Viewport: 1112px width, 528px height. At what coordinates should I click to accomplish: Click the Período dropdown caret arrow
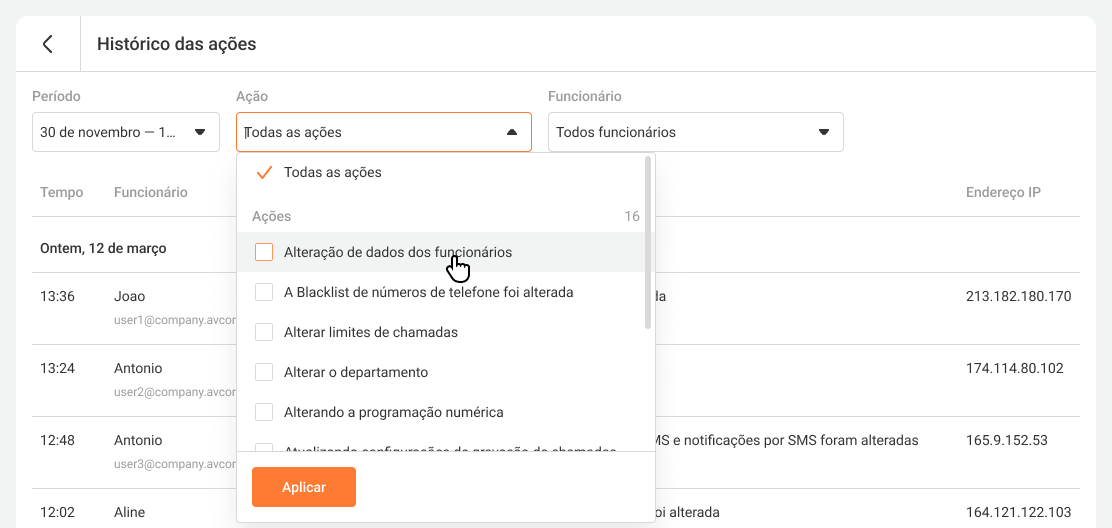coord(199,132)
